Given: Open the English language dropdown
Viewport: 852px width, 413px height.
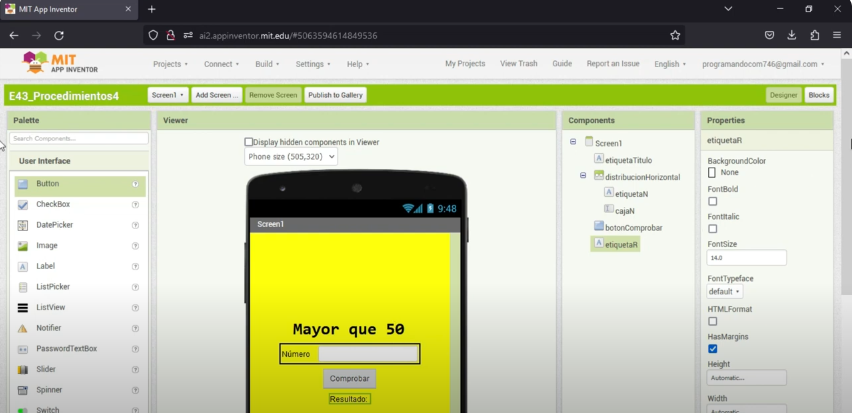Looking at the screenshot, I should click(670, 64).
